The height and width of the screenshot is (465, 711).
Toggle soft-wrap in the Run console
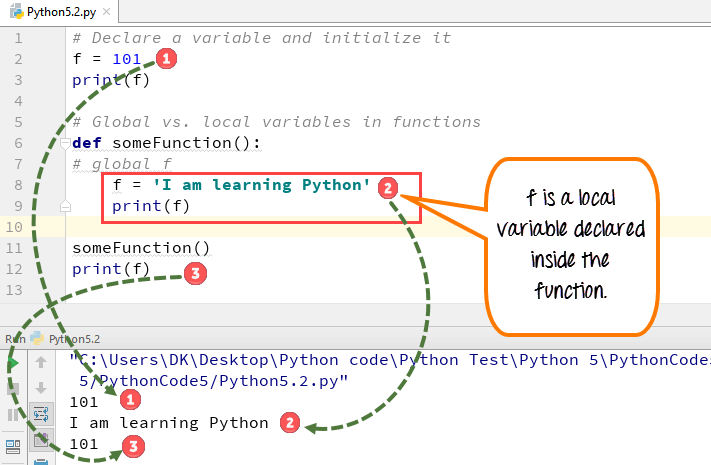(41, 413)
